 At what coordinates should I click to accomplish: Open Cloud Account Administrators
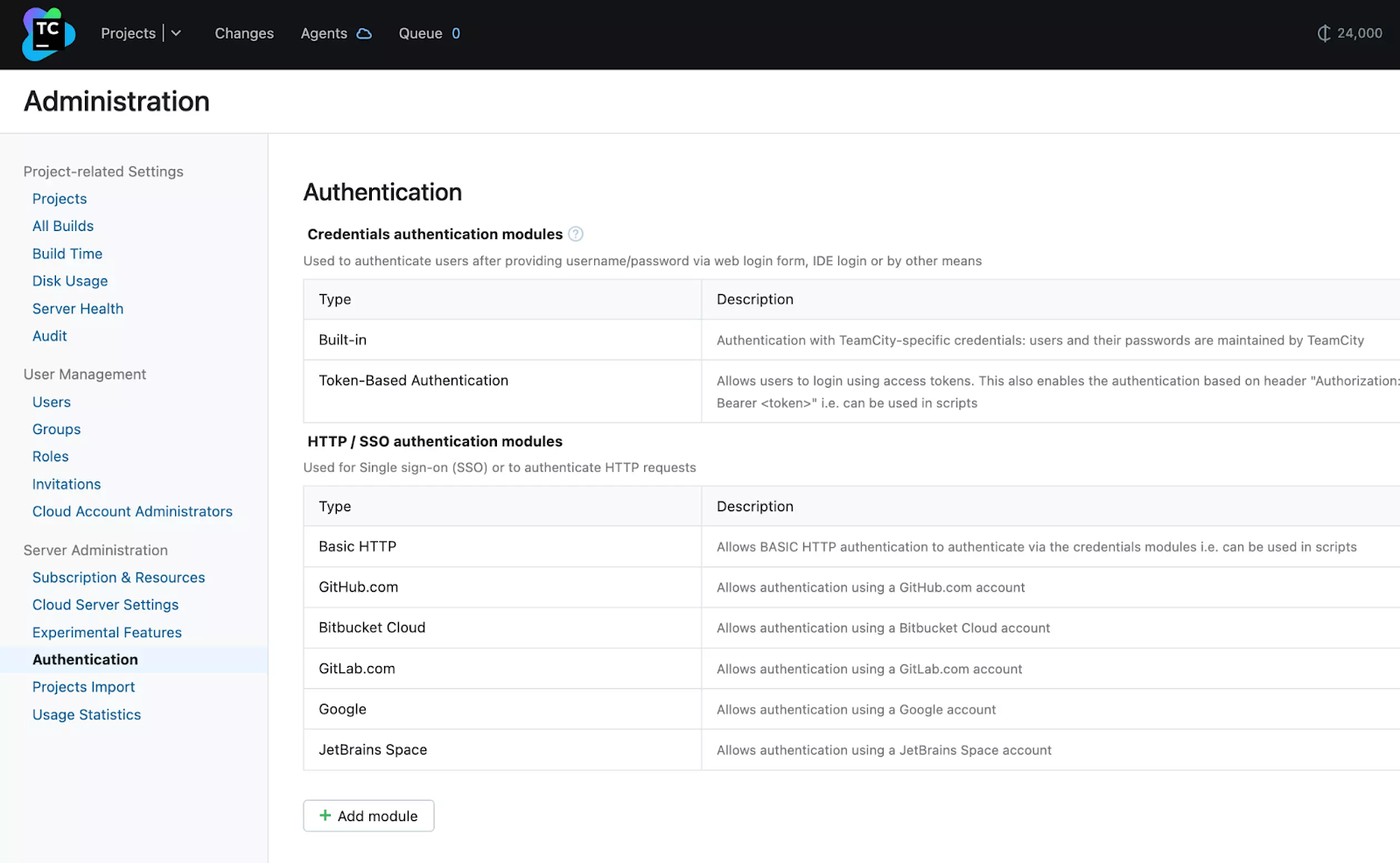point(132,512)
